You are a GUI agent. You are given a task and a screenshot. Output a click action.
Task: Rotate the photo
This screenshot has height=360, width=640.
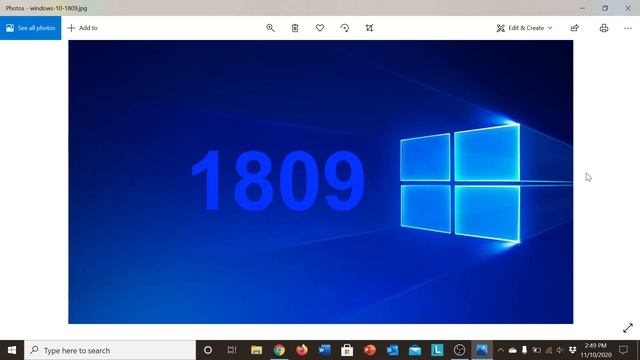[345, 28]
